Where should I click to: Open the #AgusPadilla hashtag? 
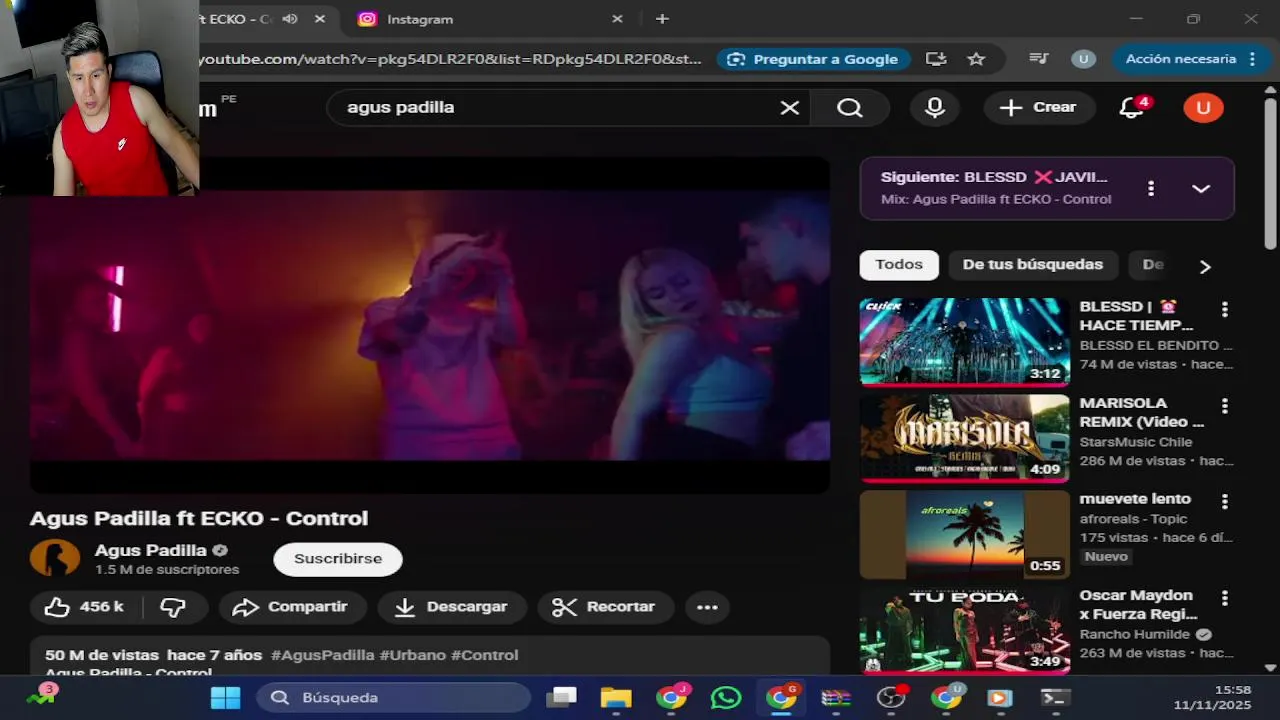pos(322,655)
